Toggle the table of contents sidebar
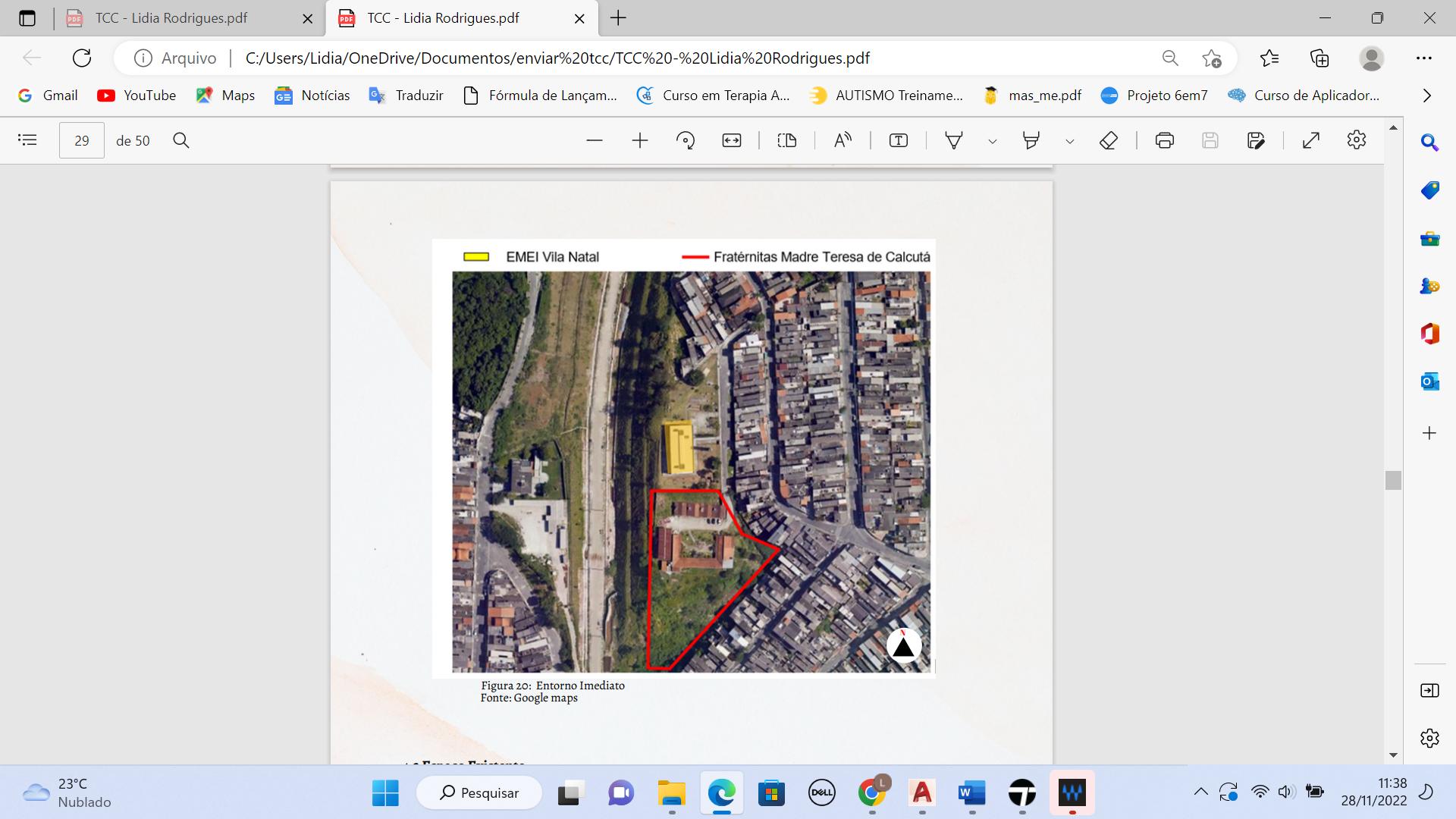 tap(27, 140)
